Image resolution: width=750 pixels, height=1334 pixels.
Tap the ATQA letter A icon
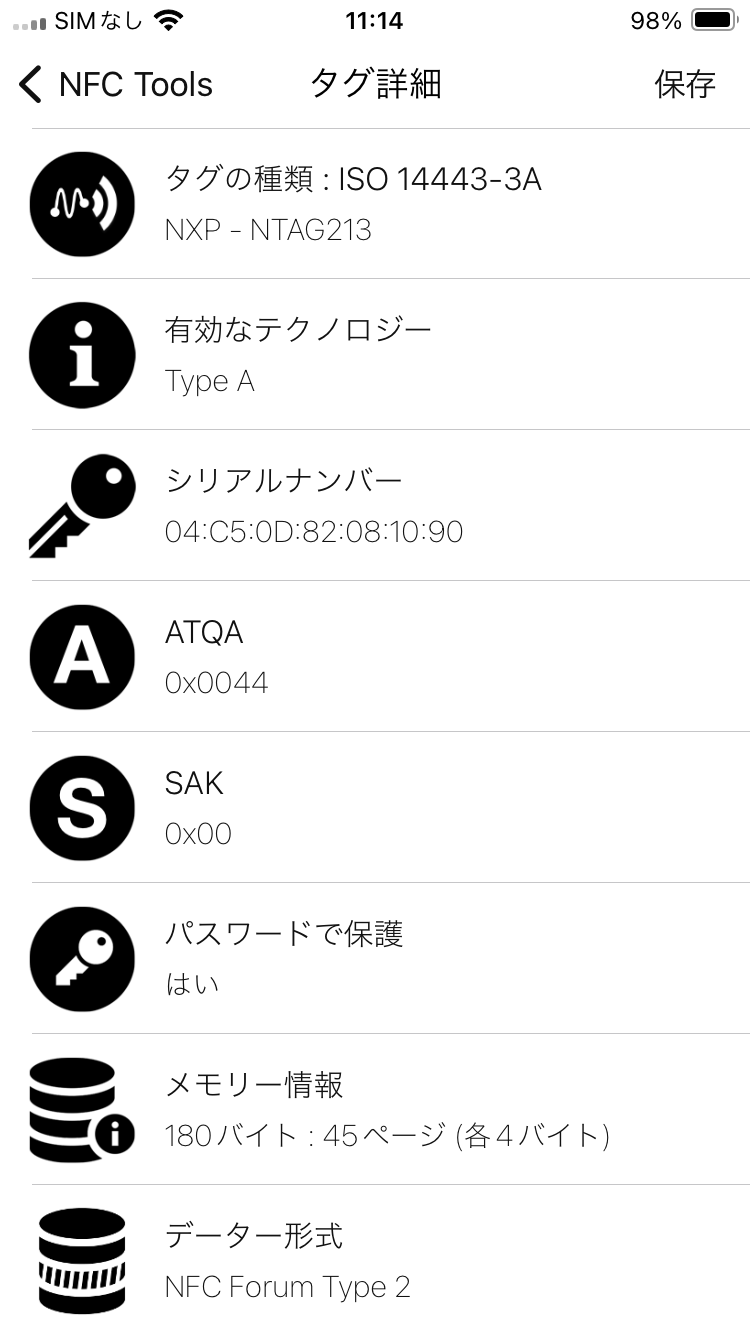pos(82,657)
